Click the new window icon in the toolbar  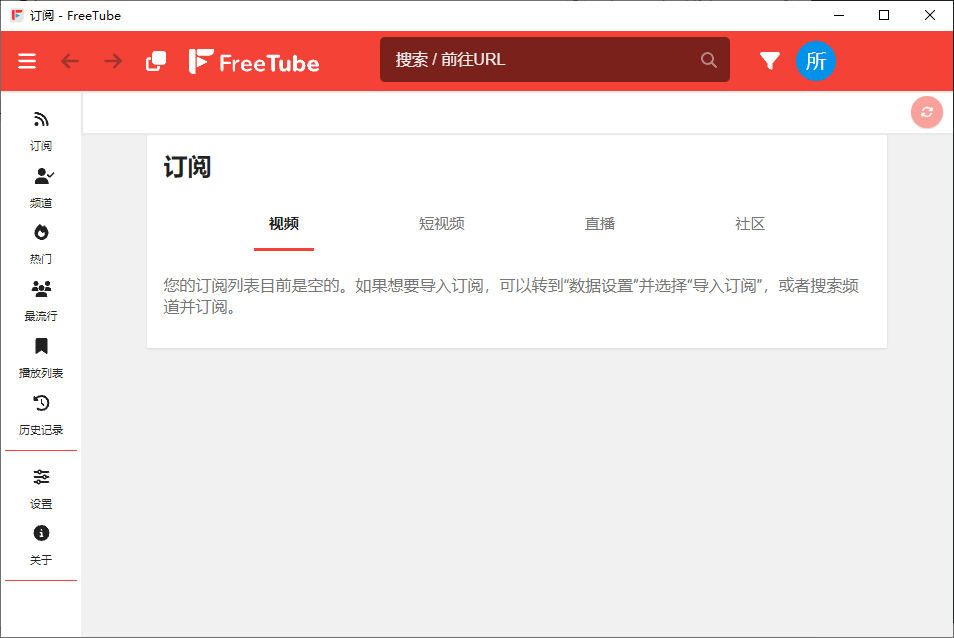[156, 61]
